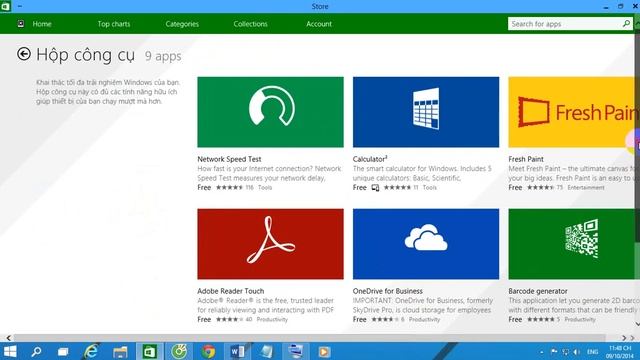The width and height of the screenshot is (640, 360).
Task: Switch the ENG input language indicator
Action: (x=592, y=352)
